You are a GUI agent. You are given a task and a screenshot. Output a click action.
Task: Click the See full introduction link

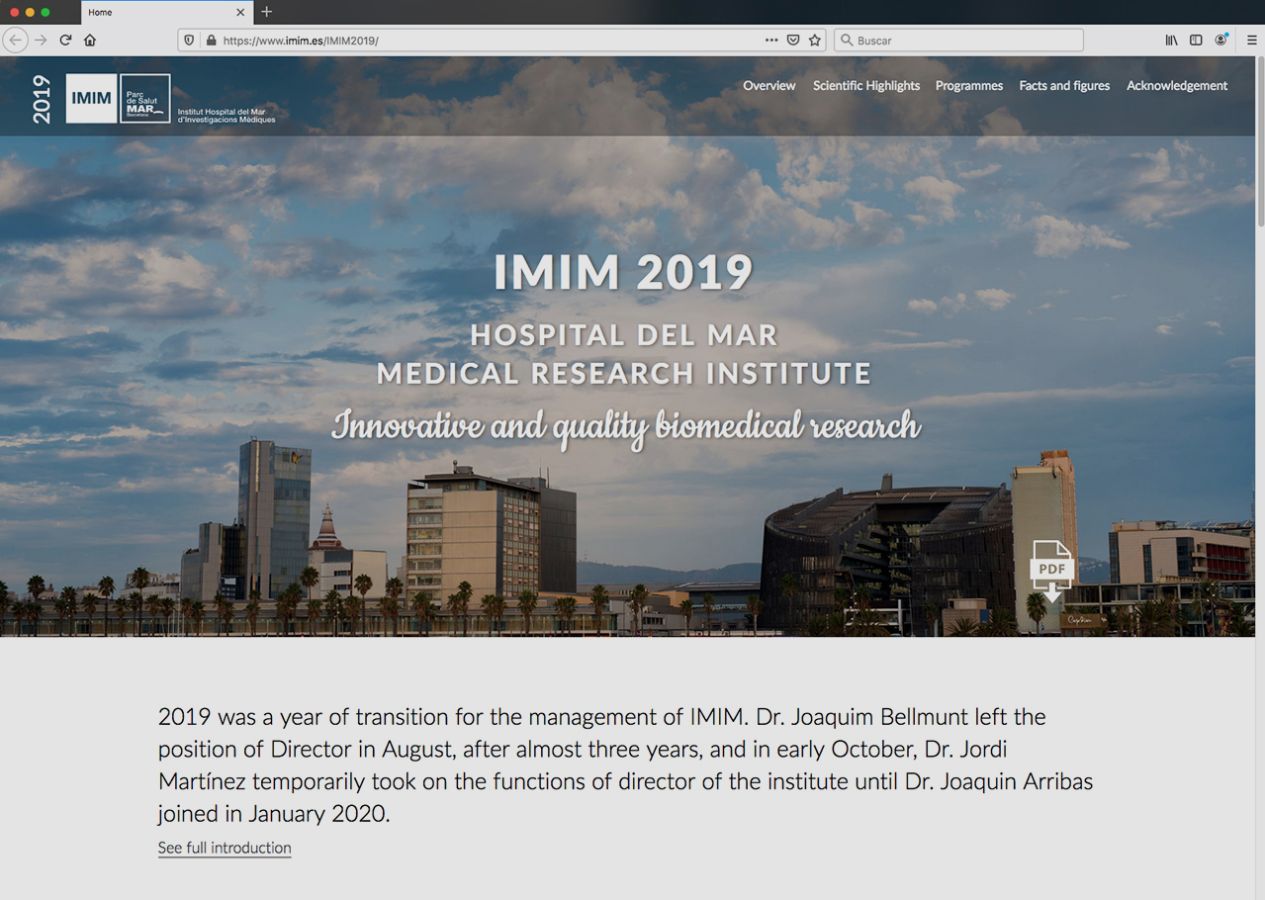tap(224, 848)
